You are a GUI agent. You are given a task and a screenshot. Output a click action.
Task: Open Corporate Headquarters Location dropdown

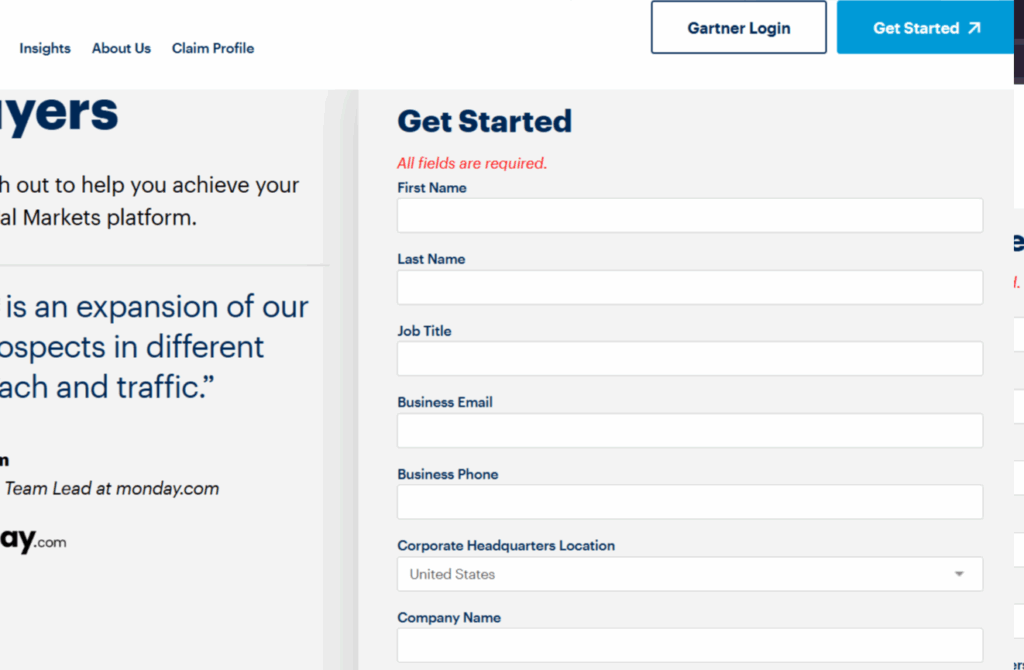[690, 574]
